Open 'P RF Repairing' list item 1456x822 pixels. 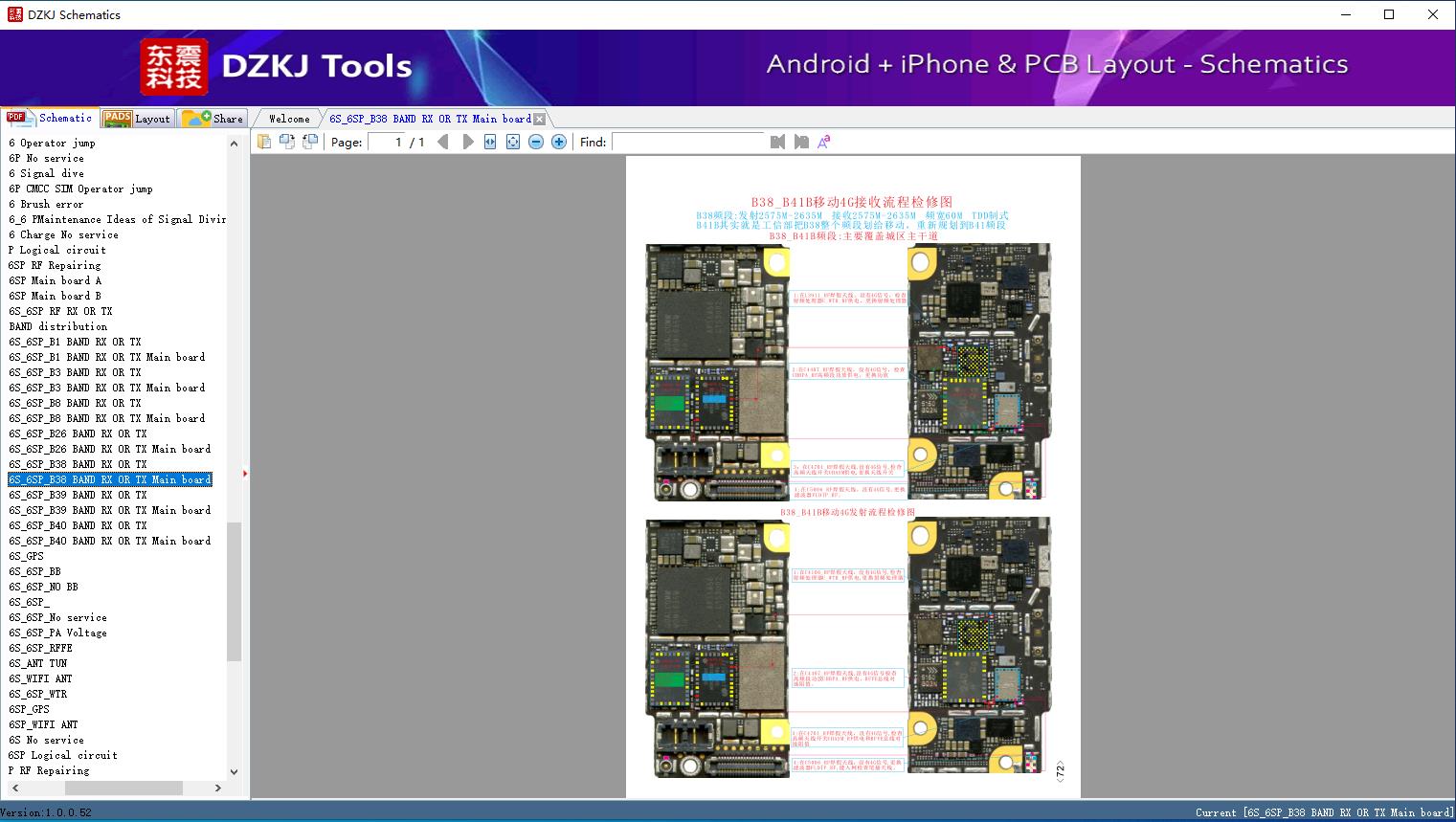coord(49,770)
